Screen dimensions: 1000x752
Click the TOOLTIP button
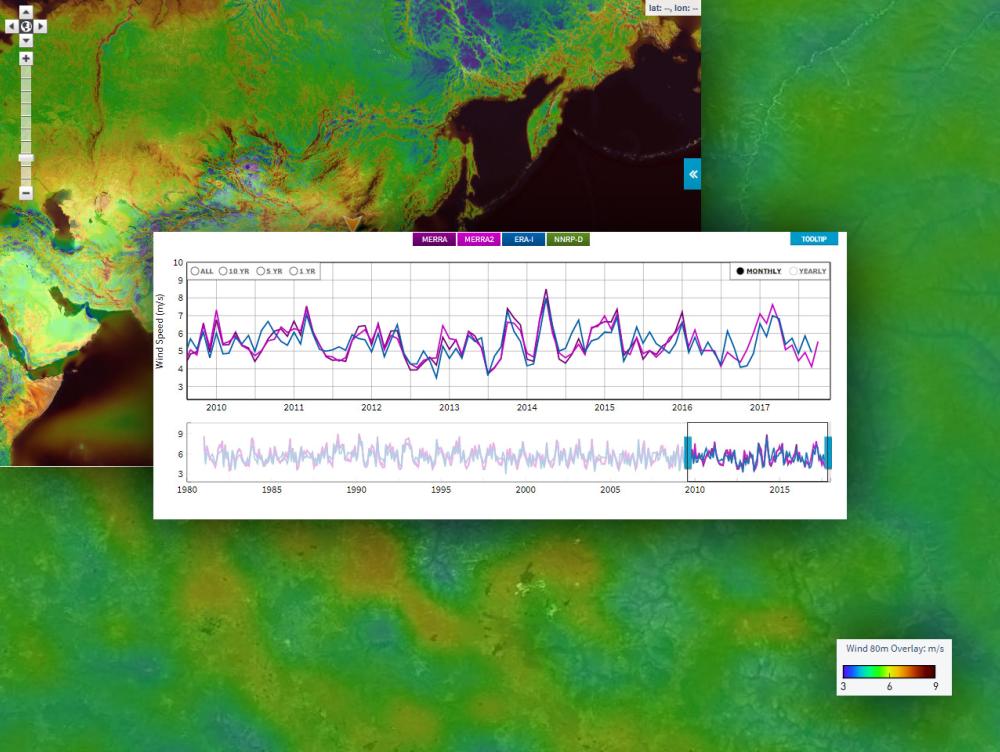coord(813,239)
